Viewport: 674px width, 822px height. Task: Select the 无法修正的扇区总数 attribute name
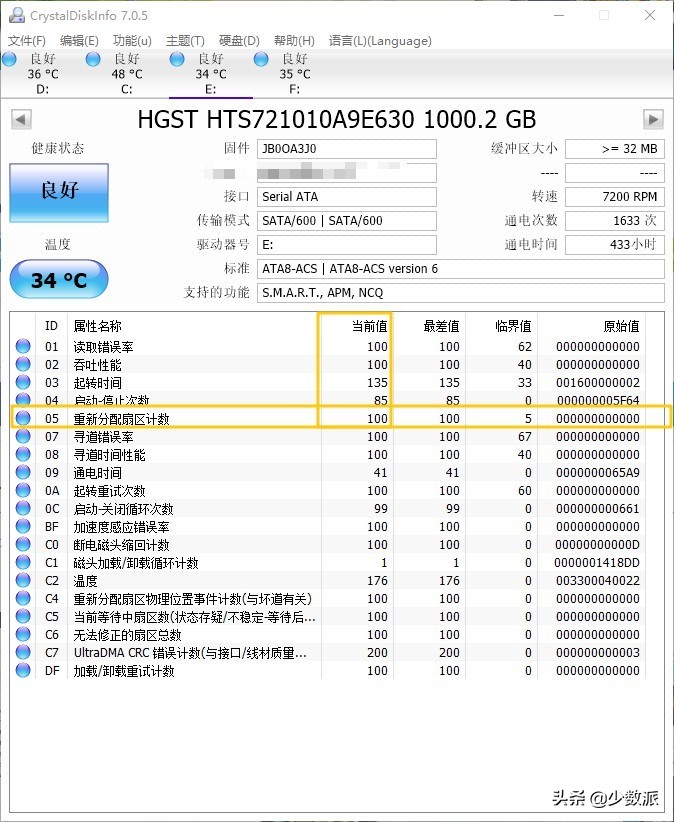coord(127,634)
